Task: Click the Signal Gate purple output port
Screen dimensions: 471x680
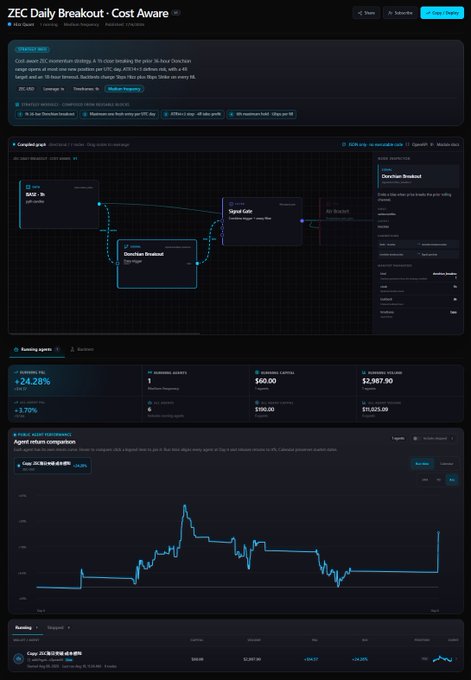Action: (x=302, y=221)
